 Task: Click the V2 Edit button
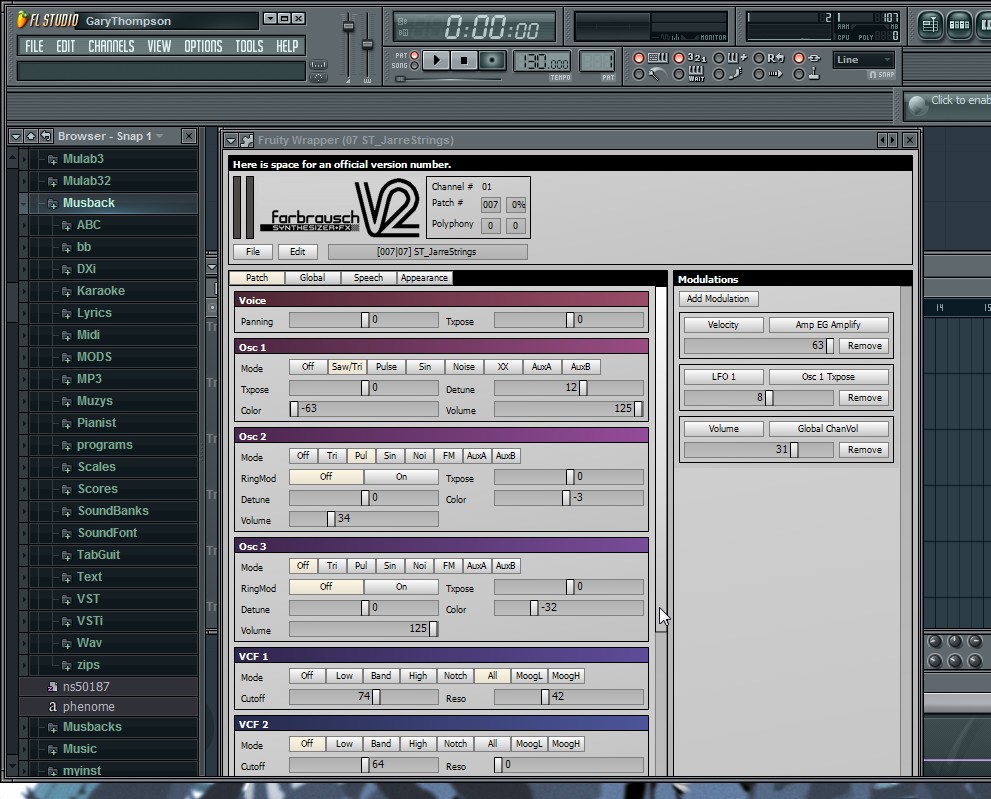point(298,252)
